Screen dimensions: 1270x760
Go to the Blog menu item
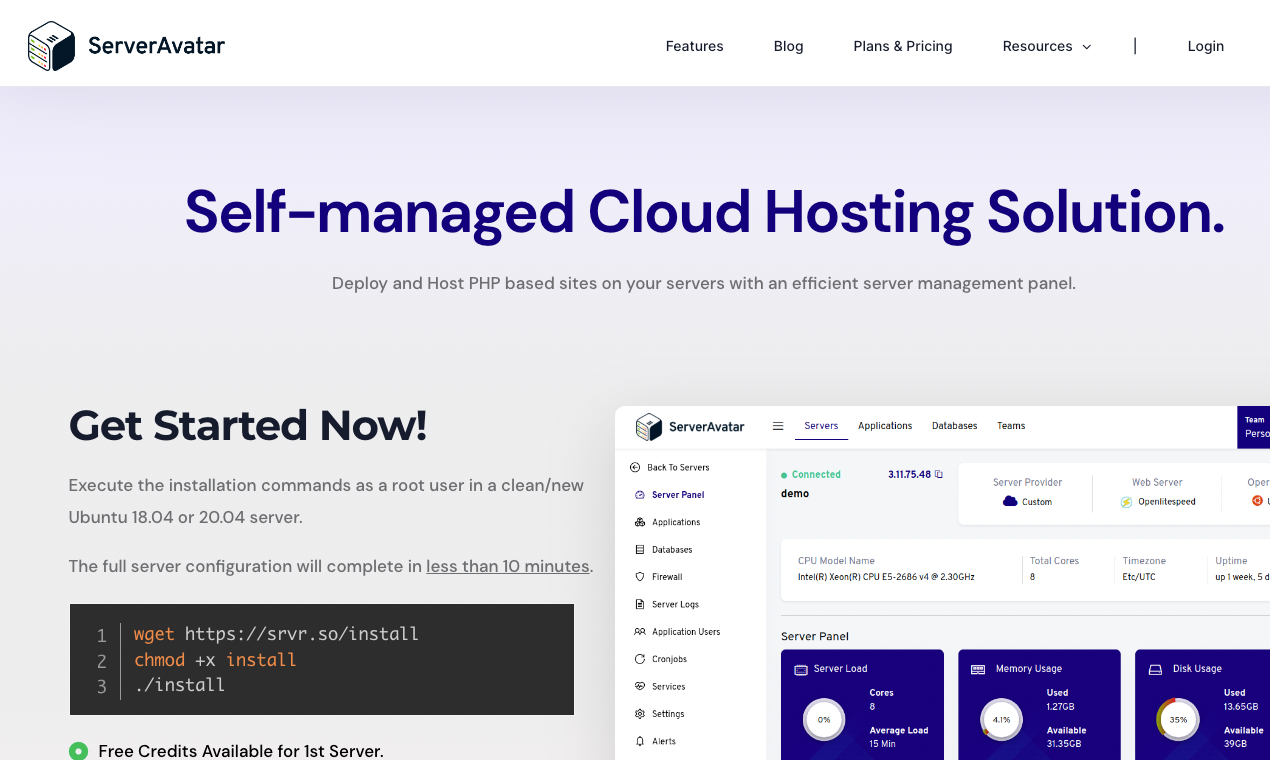tap(788, 46)
